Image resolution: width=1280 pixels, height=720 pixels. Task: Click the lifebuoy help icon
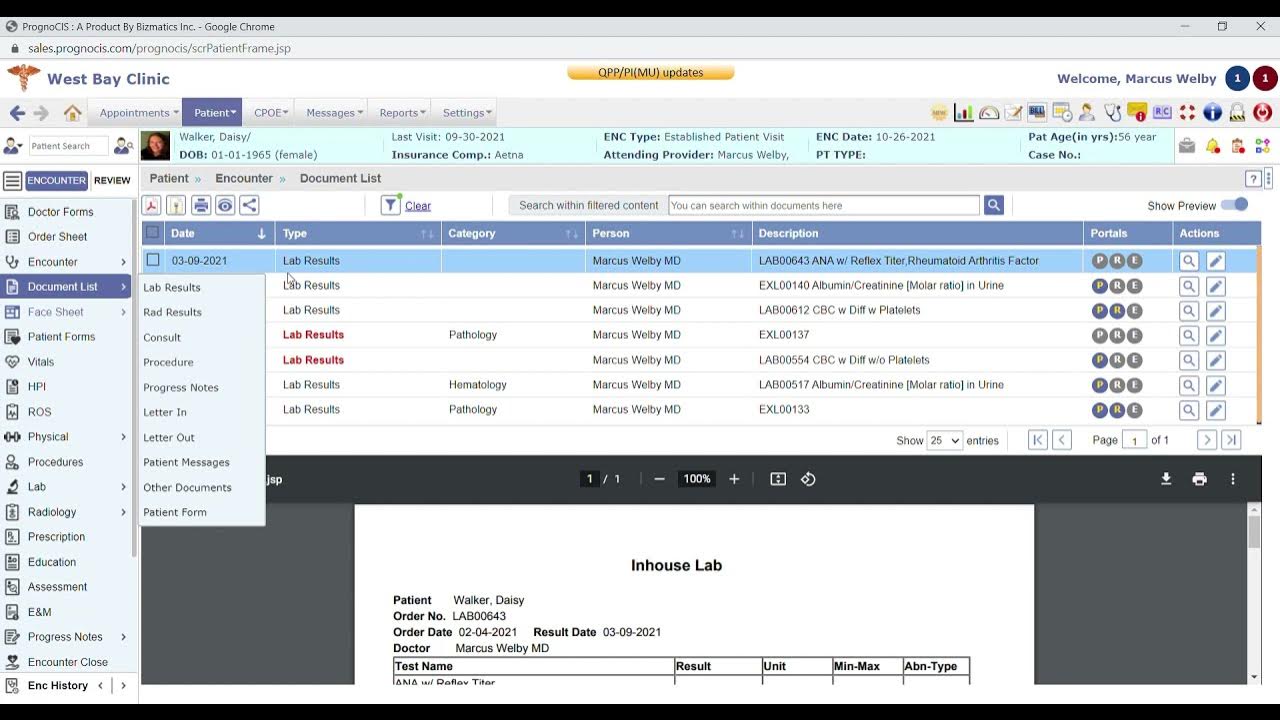tap(1187, 112)
